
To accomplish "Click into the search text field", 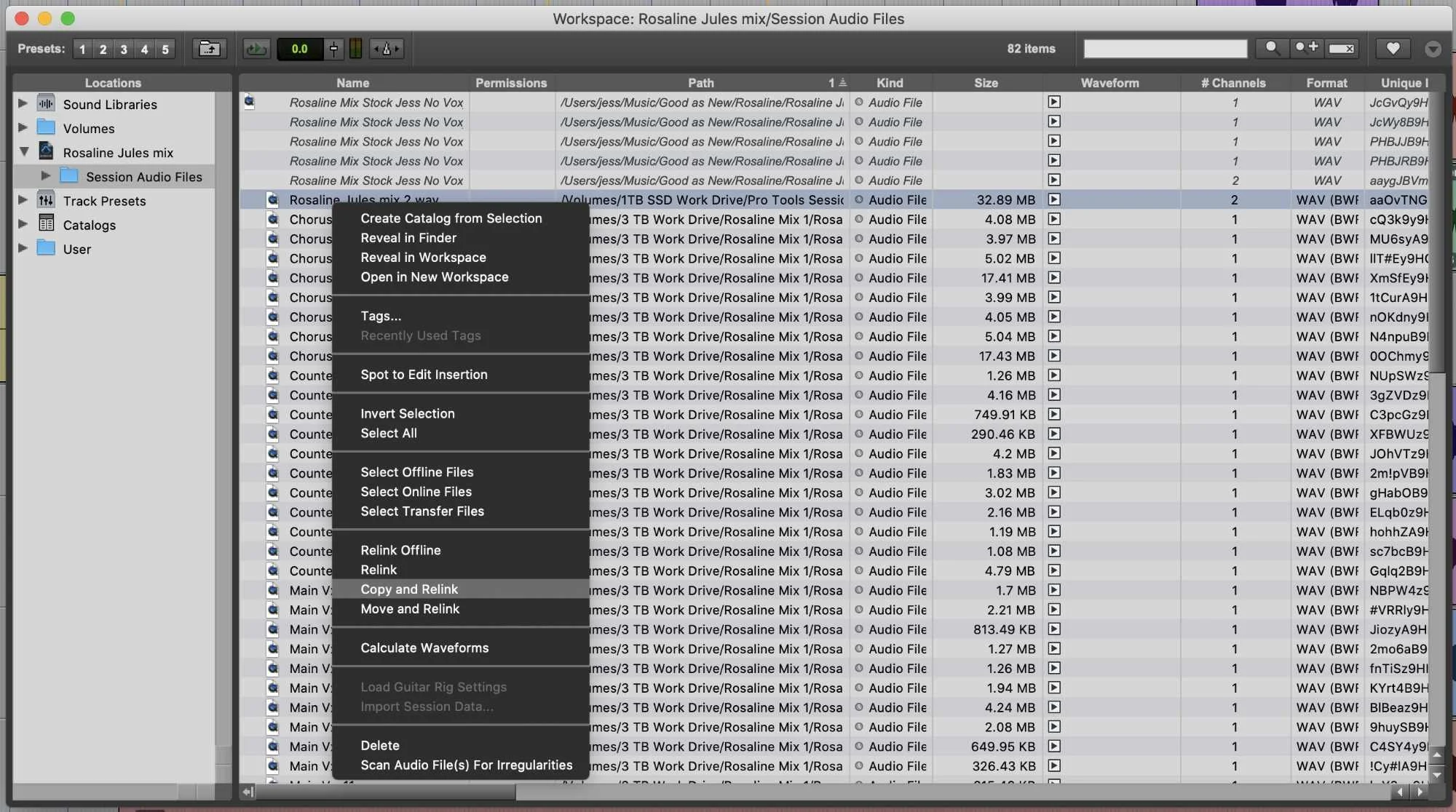I will click(x=1165, y=49).
